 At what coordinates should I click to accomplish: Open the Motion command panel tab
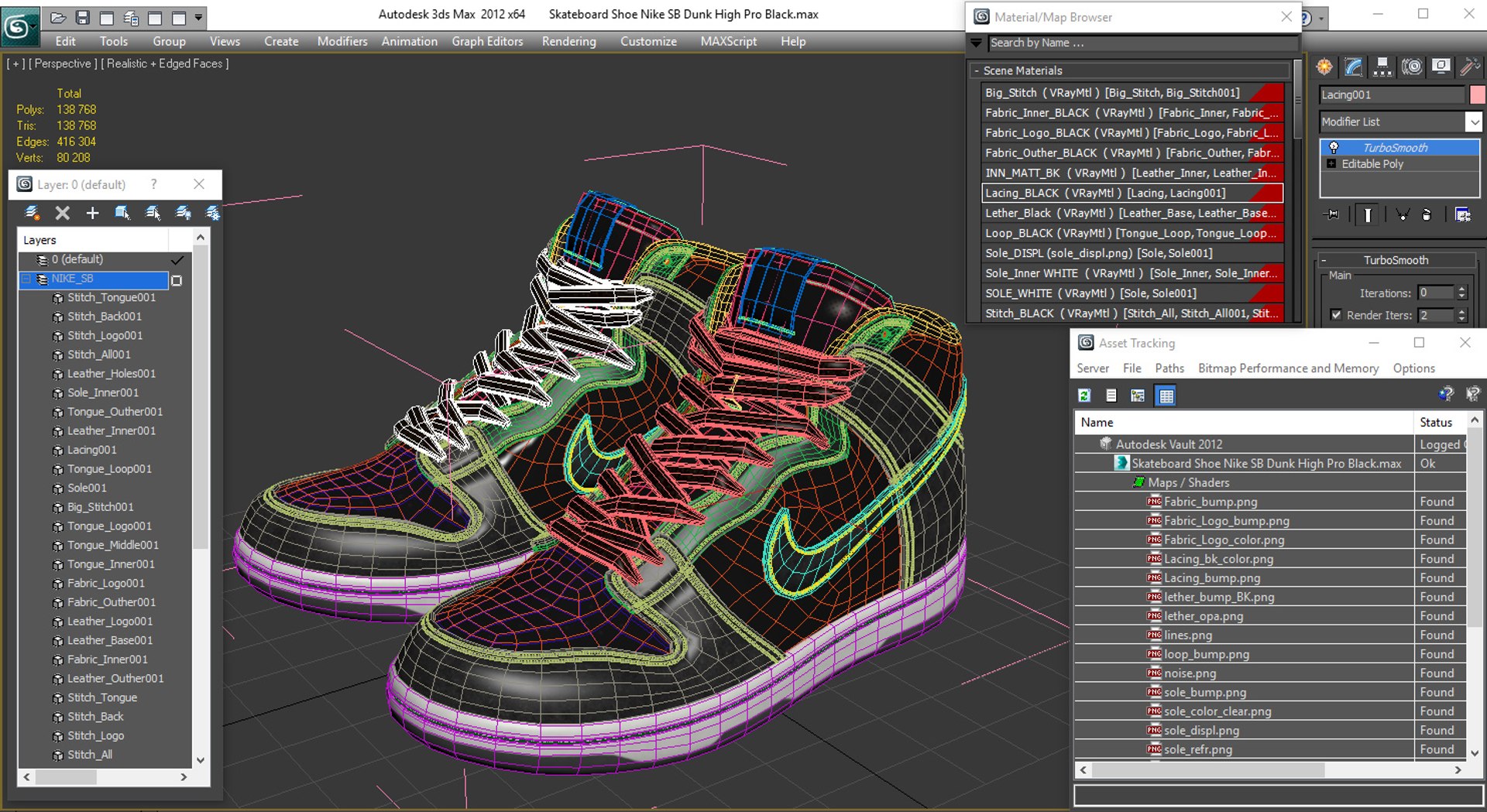point(1412,67)
